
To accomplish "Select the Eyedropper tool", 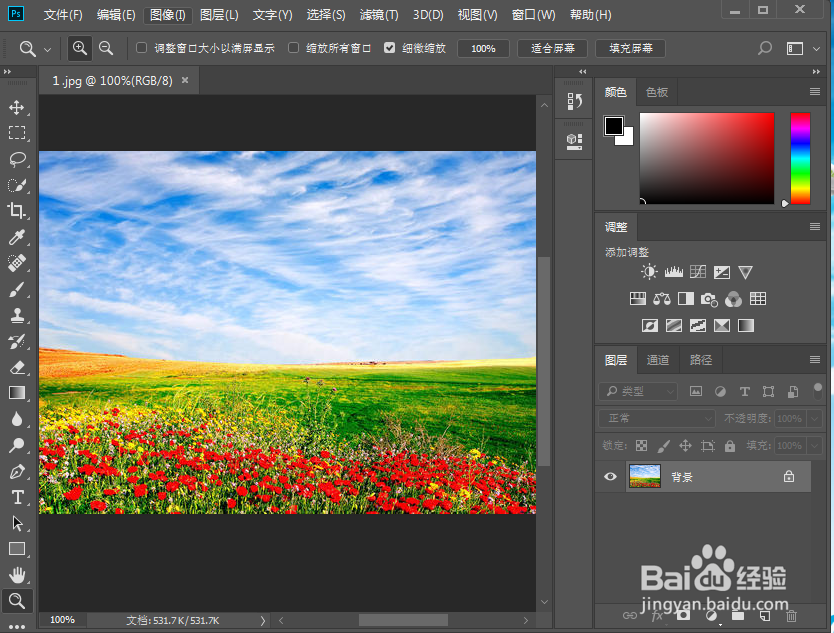I will click(16, 237).
